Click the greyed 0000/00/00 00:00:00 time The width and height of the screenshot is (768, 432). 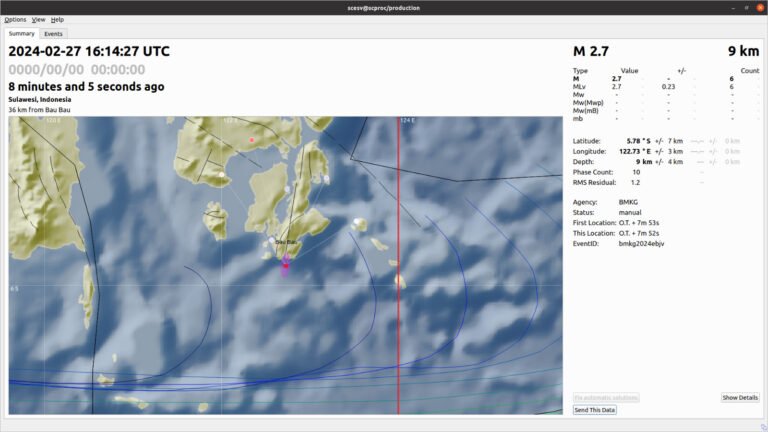(x=76, y=70)
